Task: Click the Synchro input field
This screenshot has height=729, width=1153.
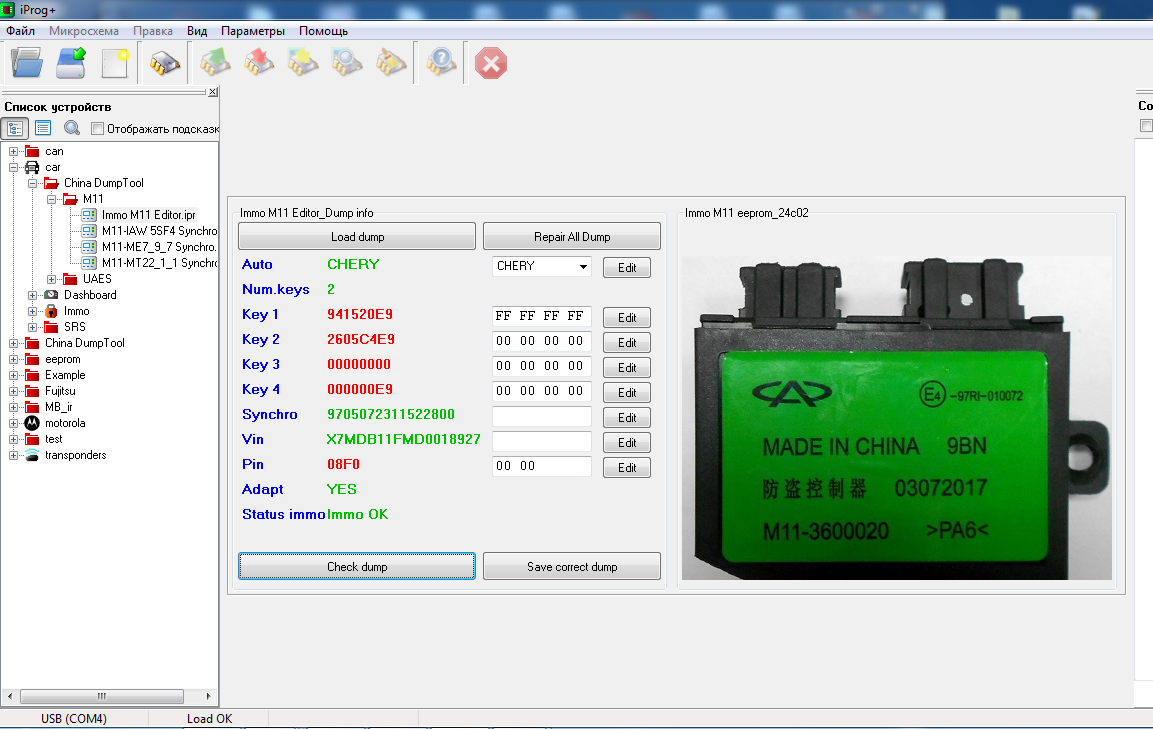Action: pos(541,416)
